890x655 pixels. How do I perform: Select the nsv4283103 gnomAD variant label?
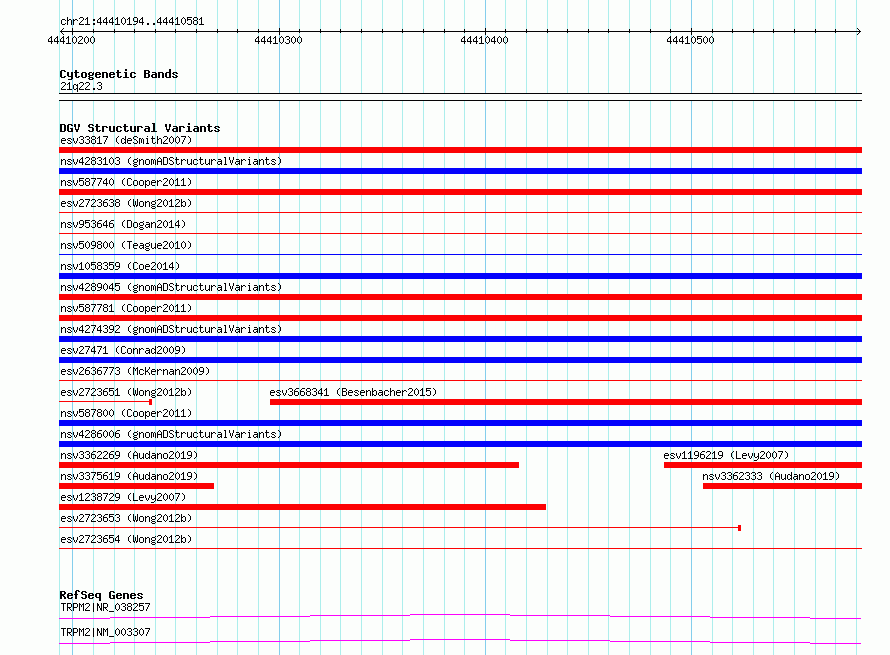coord(171,161)
